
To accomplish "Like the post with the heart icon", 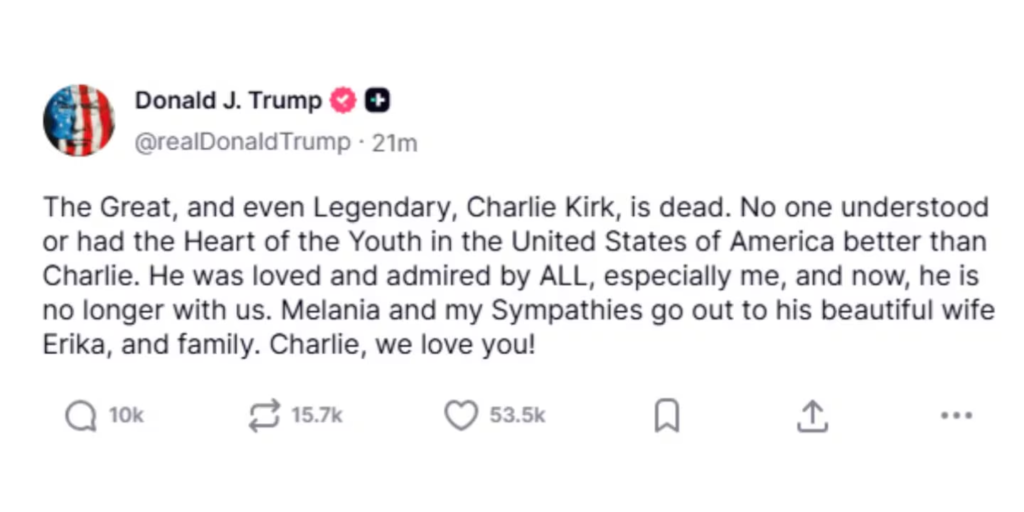I will pyautogui.click(x=460, y=416).
